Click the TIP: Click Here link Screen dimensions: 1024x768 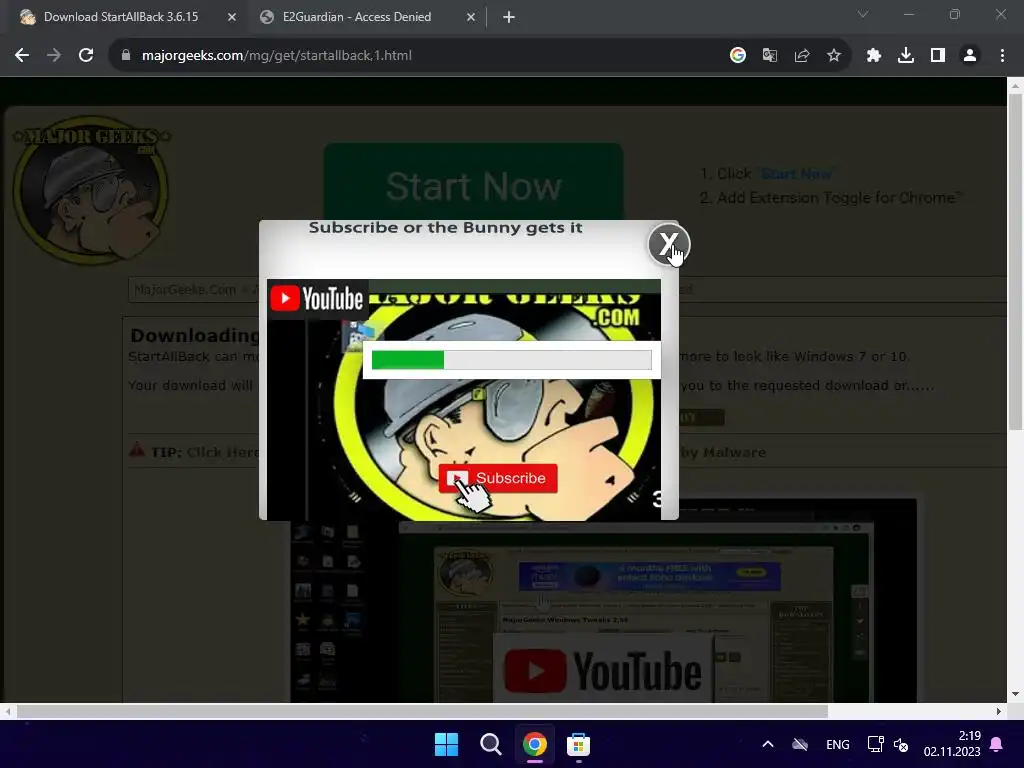(x=205, y=452)
